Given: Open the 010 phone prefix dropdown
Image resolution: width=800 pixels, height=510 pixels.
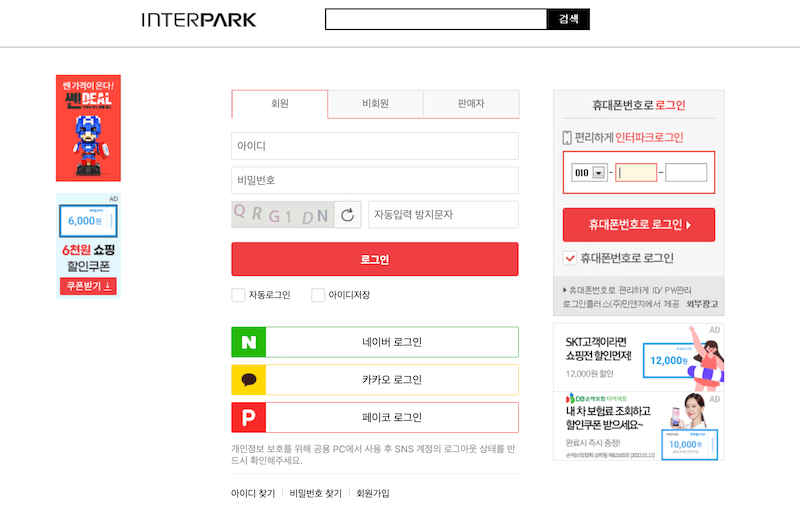Looking at the screenshot, I should 589,173.
